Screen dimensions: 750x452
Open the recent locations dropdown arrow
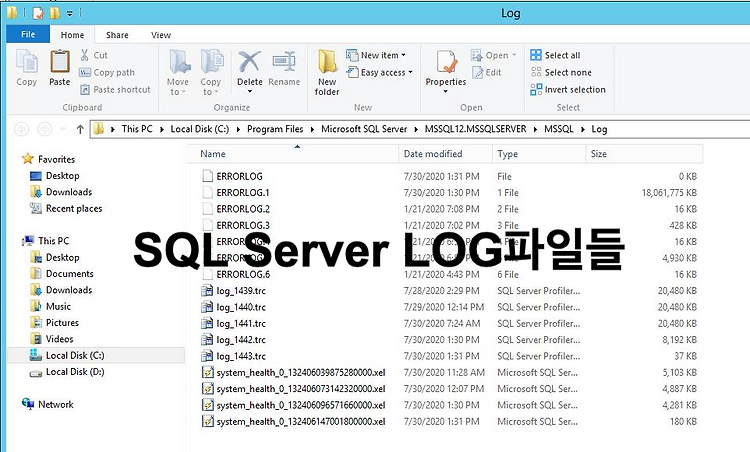[x=63, y=129]
